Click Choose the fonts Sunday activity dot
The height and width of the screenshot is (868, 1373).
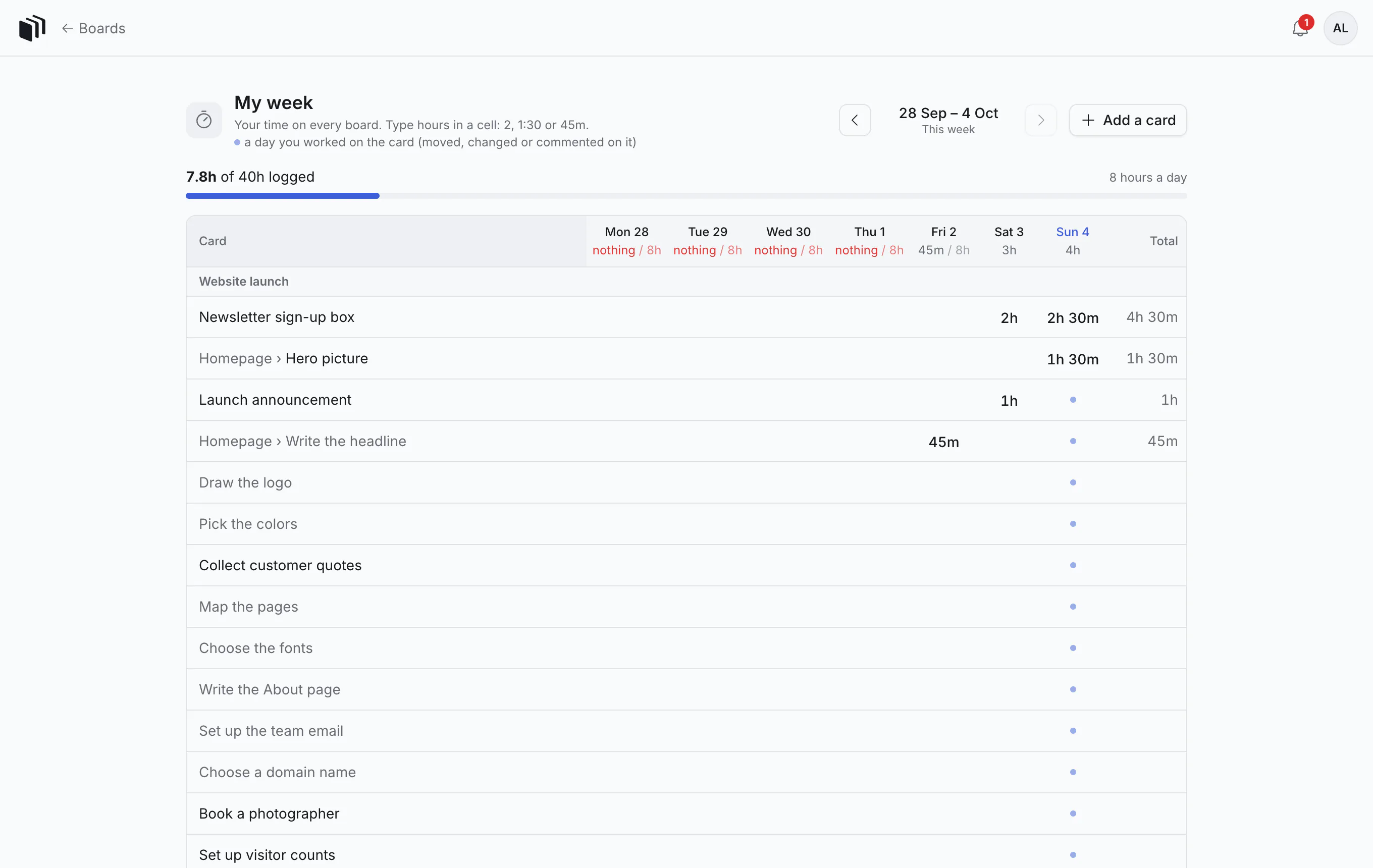[x=1072, y=648]
